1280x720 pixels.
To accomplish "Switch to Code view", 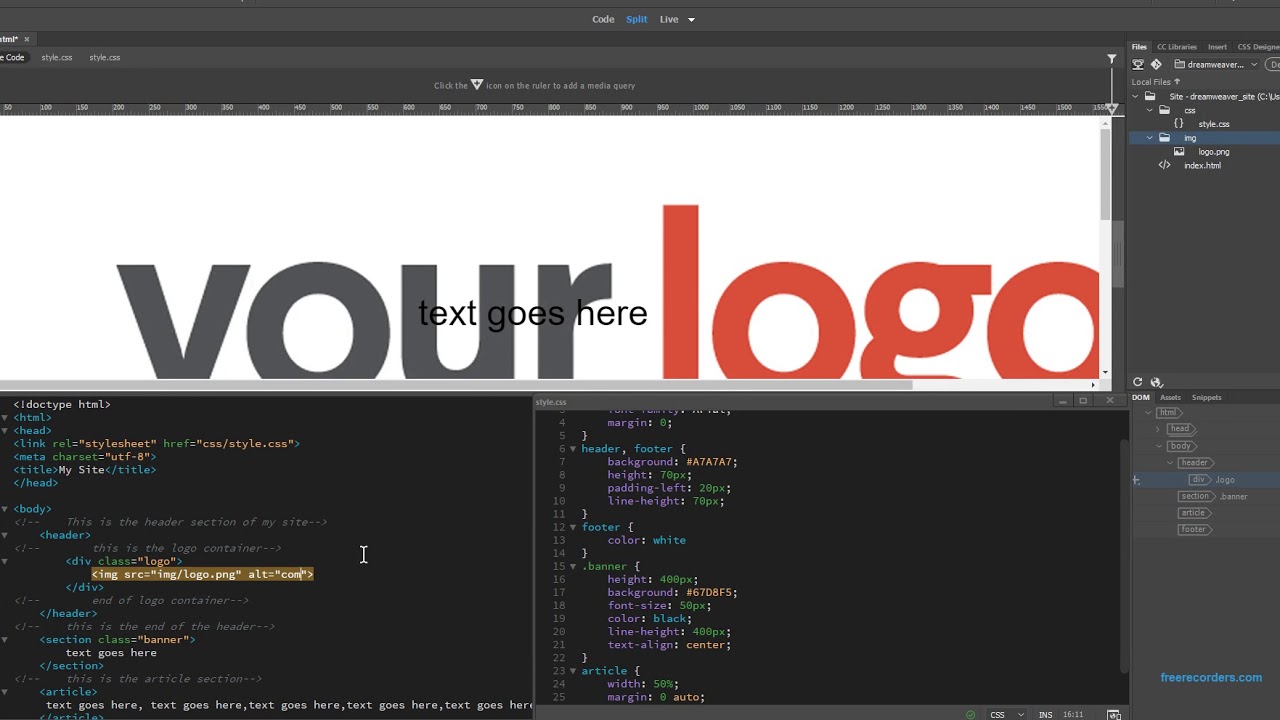I will click(603, 19).
